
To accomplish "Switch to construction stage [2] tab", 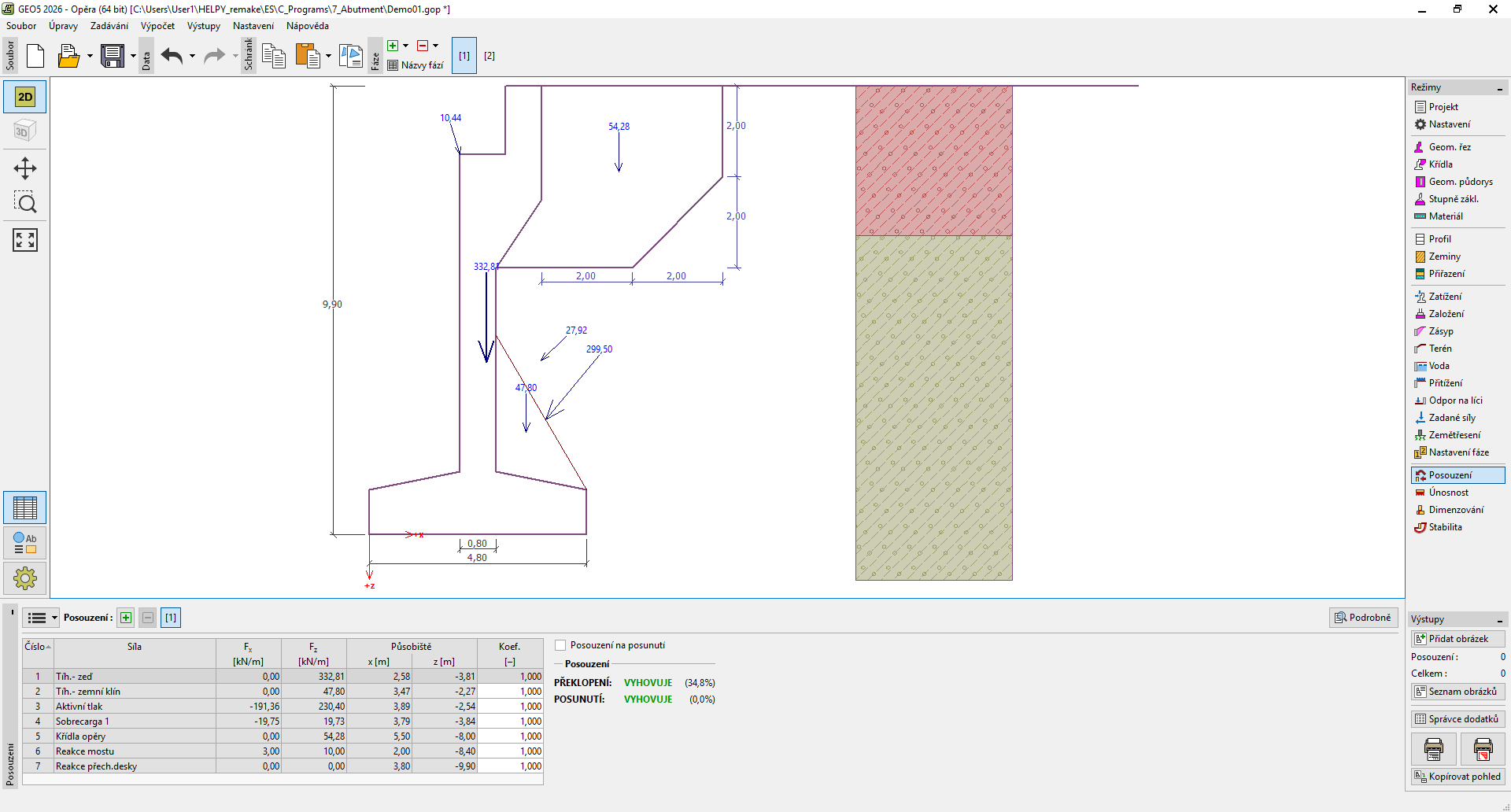I will pos(490,56).
